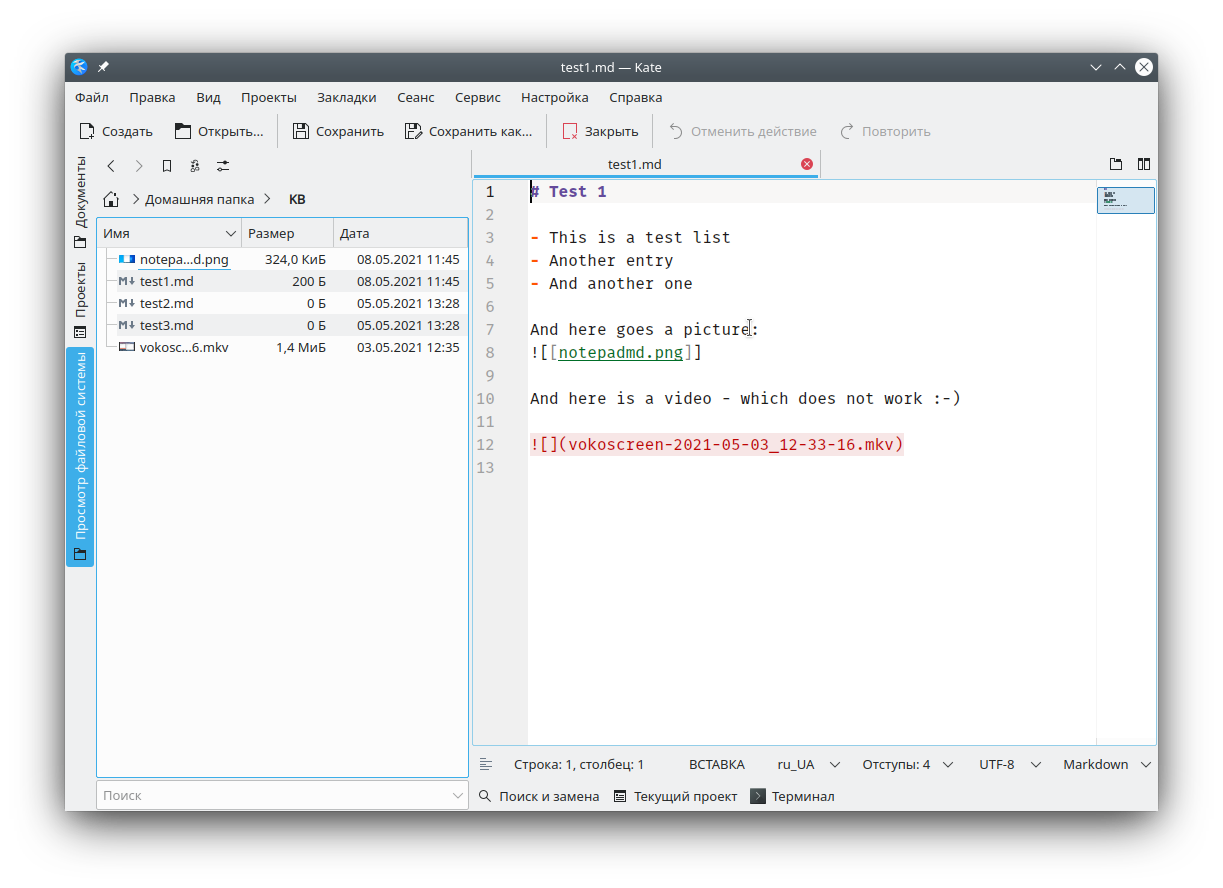Click the line-indicator icon in the status bar
Image resolution: width=1223 pixels, height=888 pixels.
pos(485,764)
